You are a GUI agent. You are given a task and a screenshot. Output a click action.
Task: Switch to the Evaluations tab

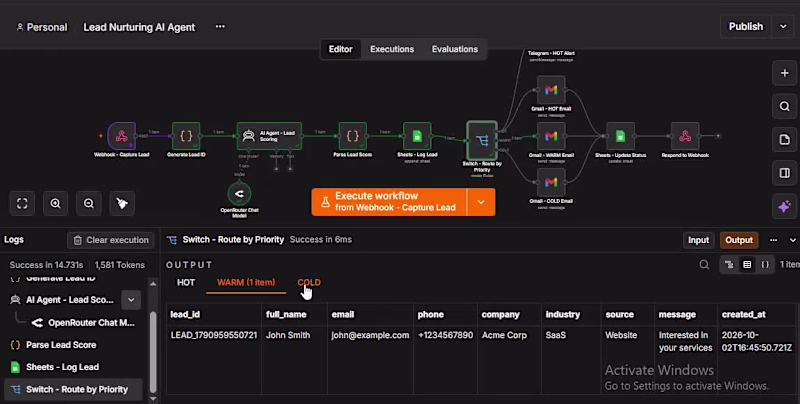[x=455, y=49]
